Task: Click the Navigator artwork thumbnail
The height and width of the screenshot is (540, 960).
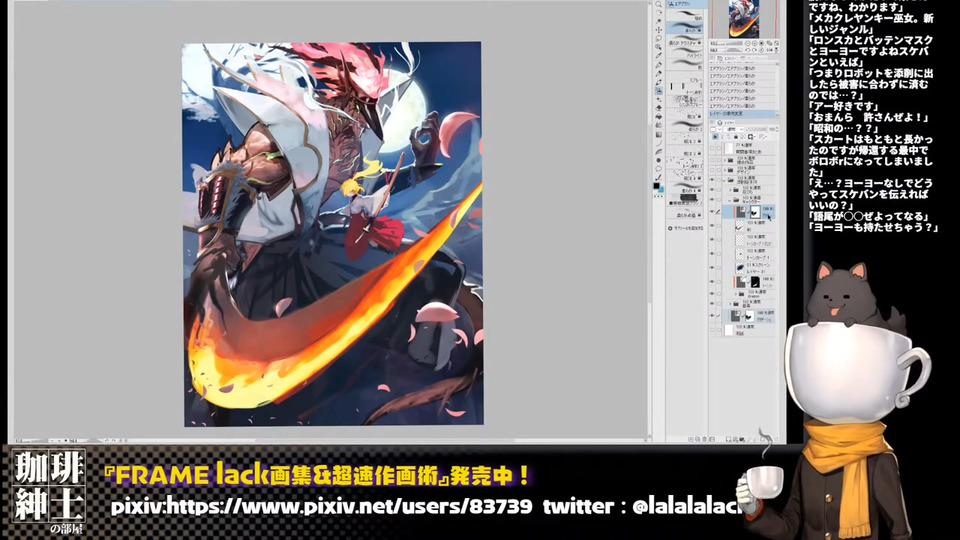Action: (744, 18)
